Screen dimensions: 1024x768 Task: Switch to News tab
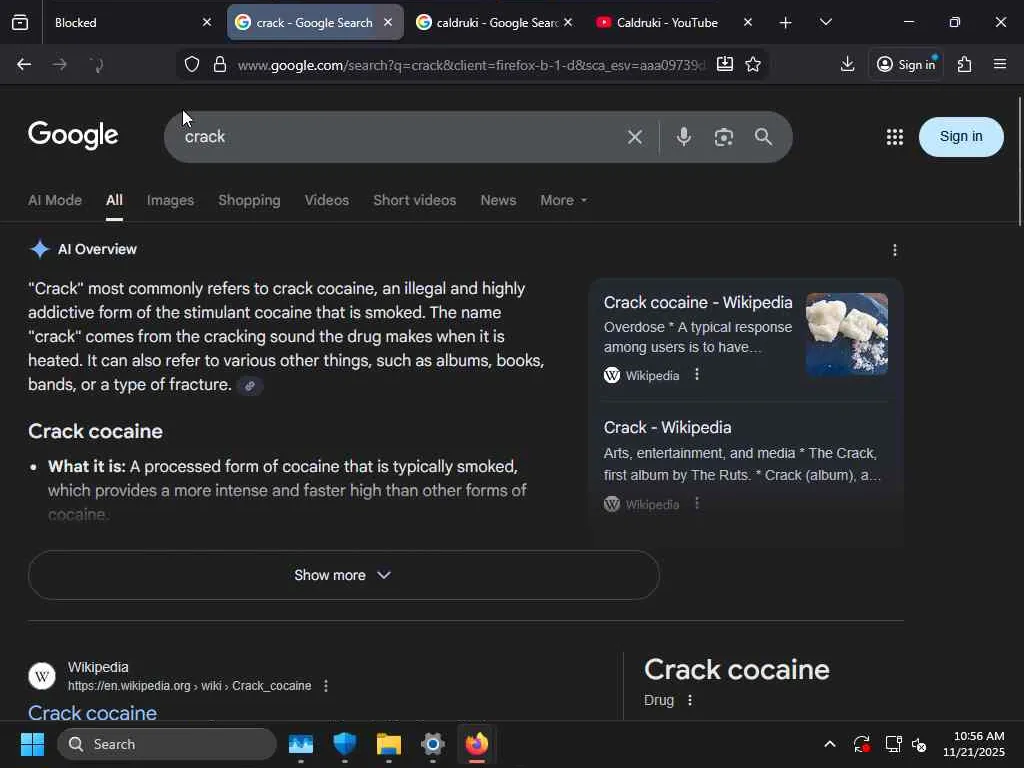click(x=498, y=200)
